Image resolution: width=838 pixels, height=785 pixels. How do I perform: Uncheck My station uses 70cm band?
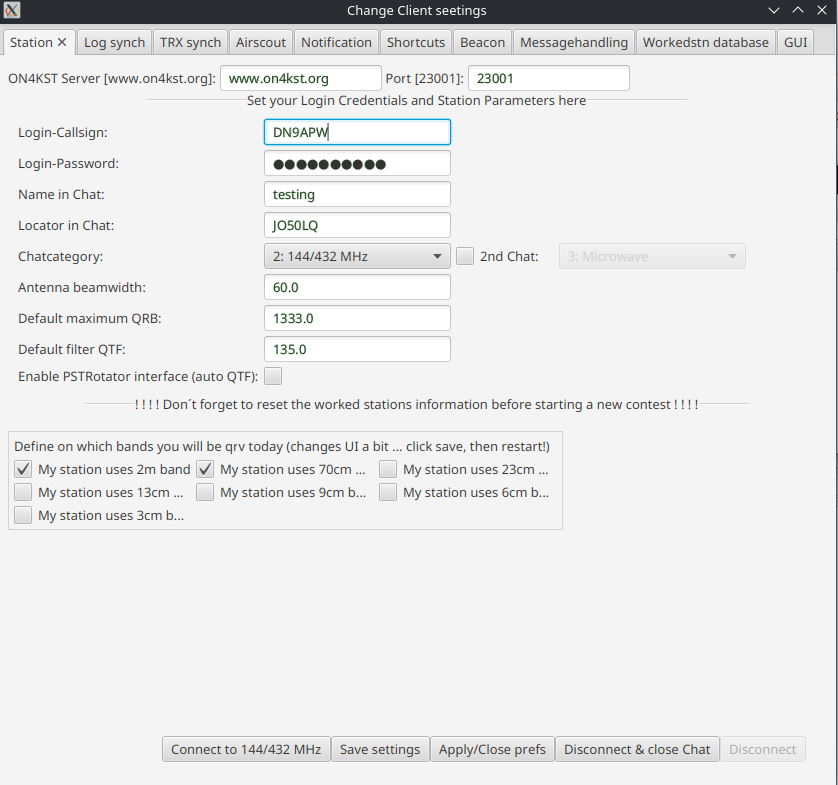(x=205, y=469)
